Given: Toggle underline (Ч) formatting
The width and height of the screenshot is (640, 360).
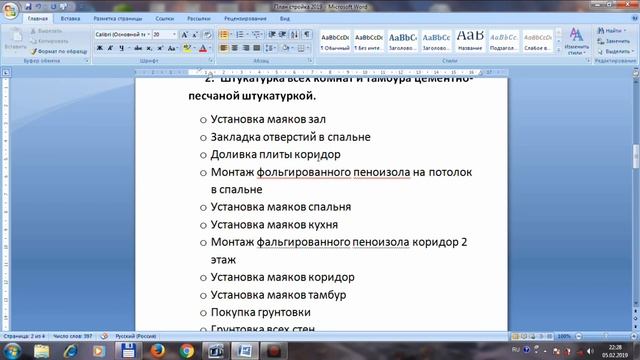Looking at the screenshot, I should click(121, 48).
